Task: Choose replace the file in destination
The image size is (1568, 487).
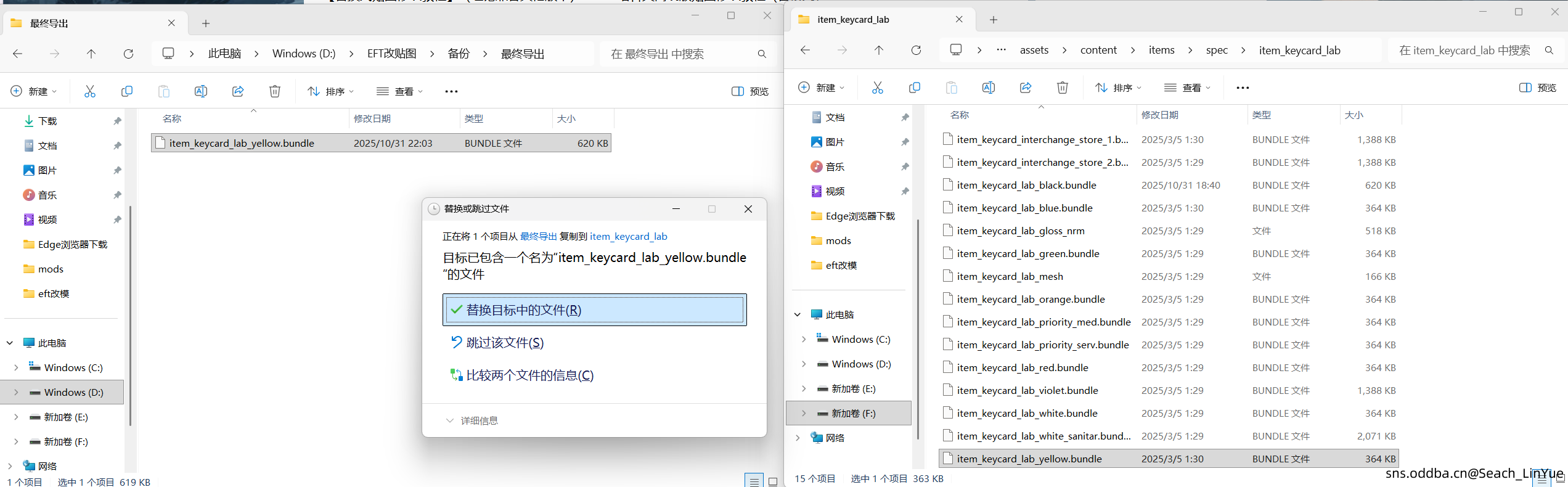Action: 594,309
